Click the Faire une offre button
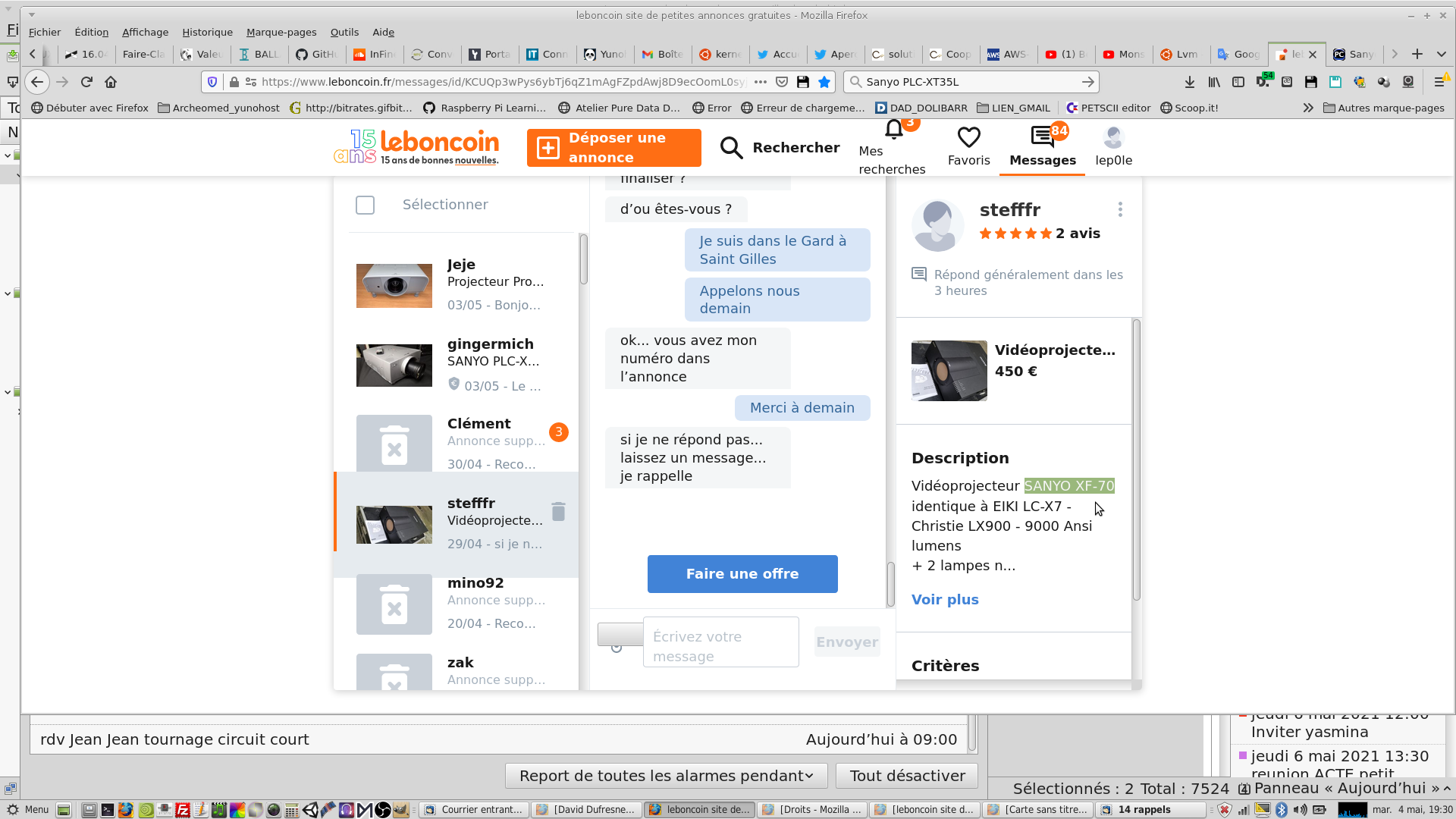The width and height of the screenshot is (1456, 819). coord(742,574)
